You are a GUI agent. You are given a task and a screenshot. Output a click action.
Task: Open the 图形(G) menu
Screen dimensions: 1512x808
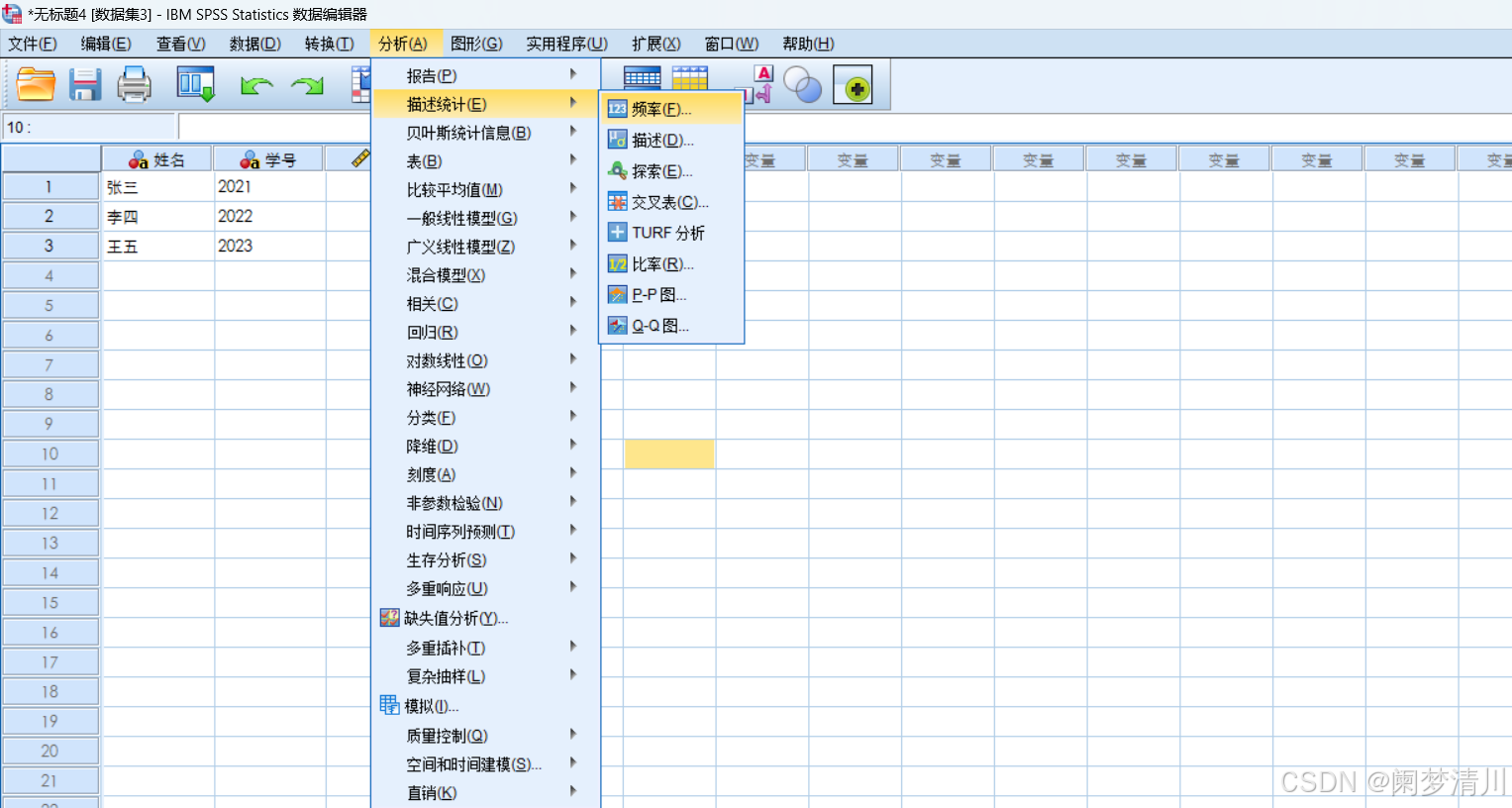tap(476, 44)
